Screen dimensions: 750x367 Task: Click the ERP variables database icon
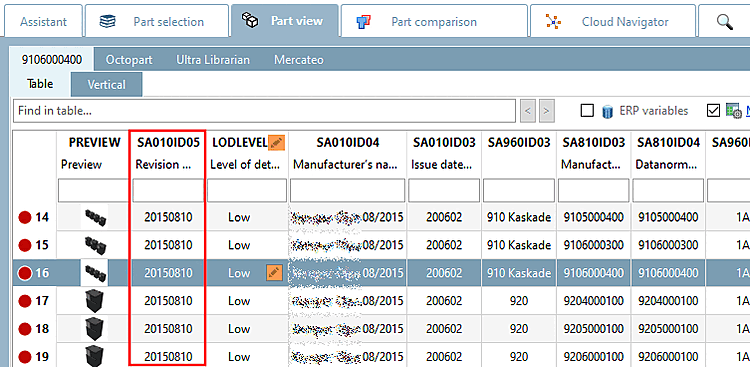tap(607, 111)
